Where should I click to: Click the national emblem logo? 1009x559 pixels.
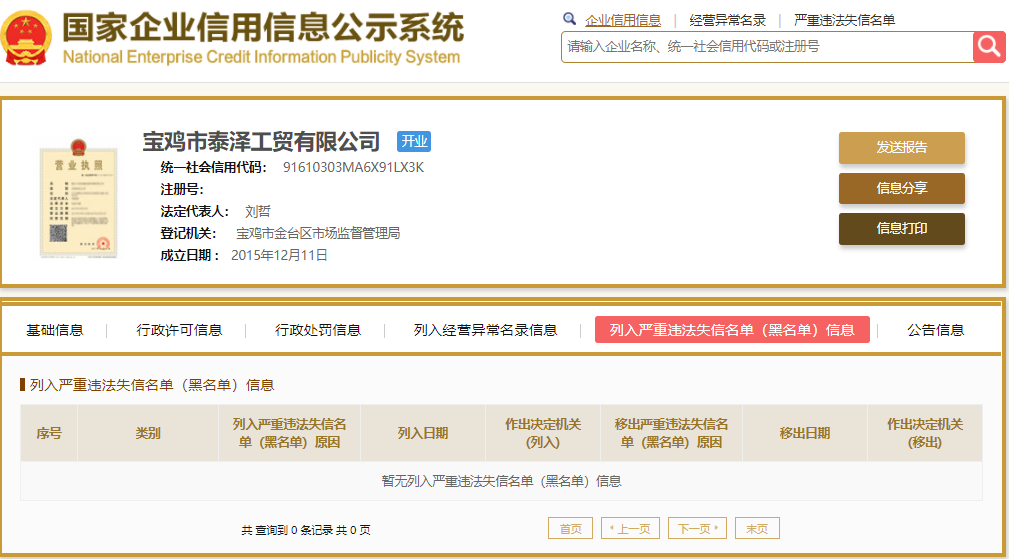click(x=25, y=39)
